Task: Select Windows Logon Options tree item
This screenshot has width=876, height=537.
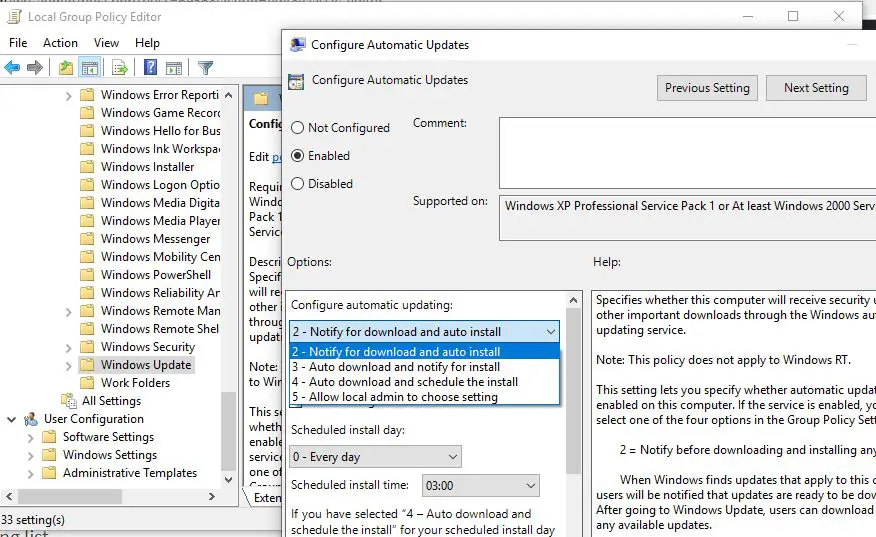Action: (x=160, y=185)
